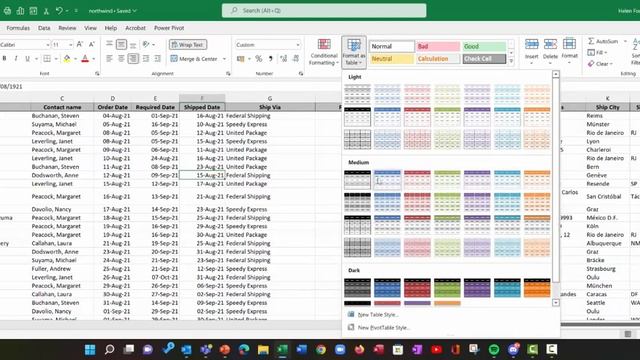Open the Data tab

click(44, 28)
